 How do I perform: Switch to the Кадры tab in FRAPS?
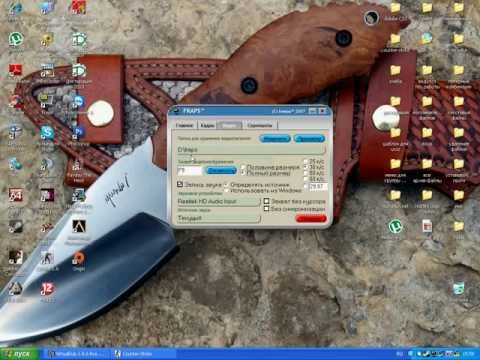[x=207, y=125]
